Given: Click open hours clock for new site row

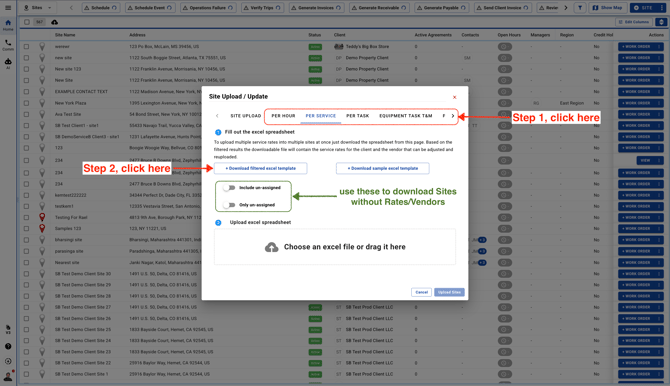Looking at the screenshot, I should (x=505, y=58).
